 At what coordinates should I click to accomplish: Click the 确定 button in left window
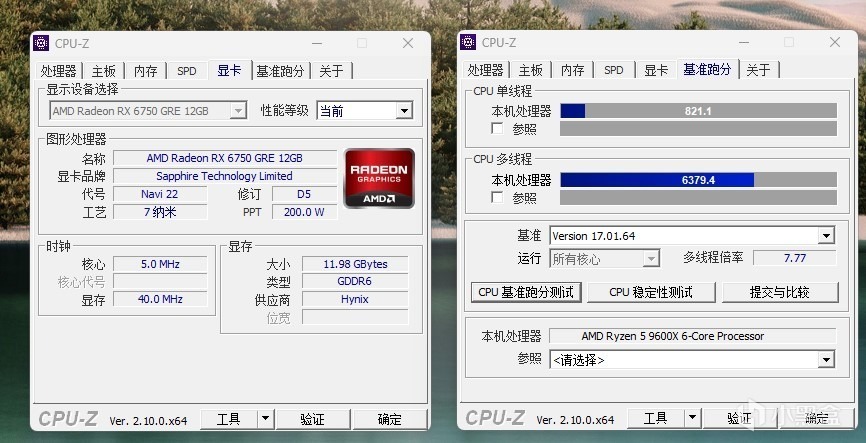[x=389, y=419]
